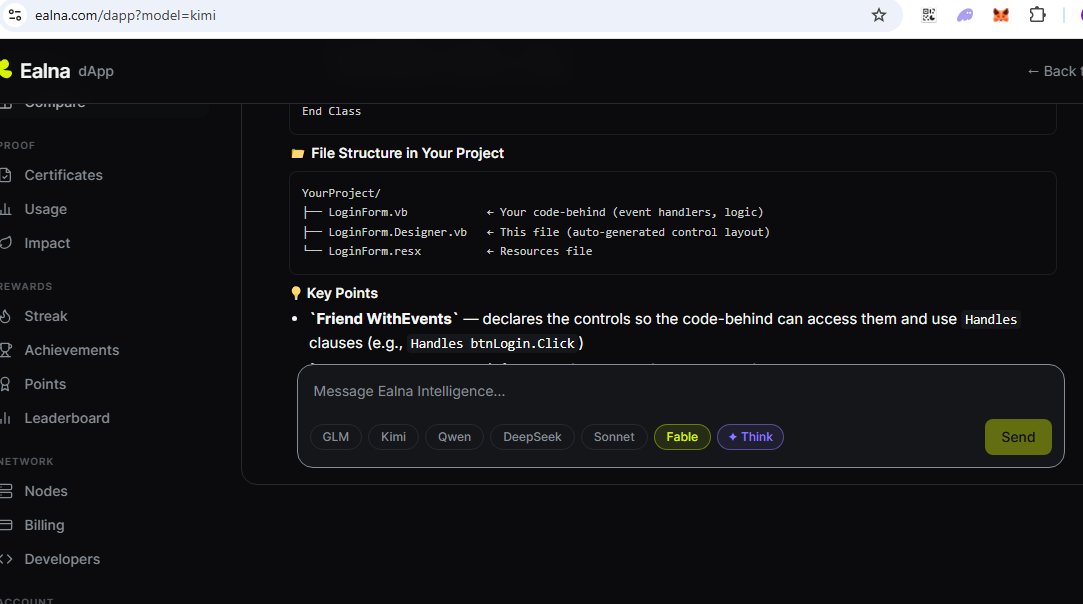
Task: Click the Impact leaf icon
Action: pyautogui.click(x=6, y=243)
